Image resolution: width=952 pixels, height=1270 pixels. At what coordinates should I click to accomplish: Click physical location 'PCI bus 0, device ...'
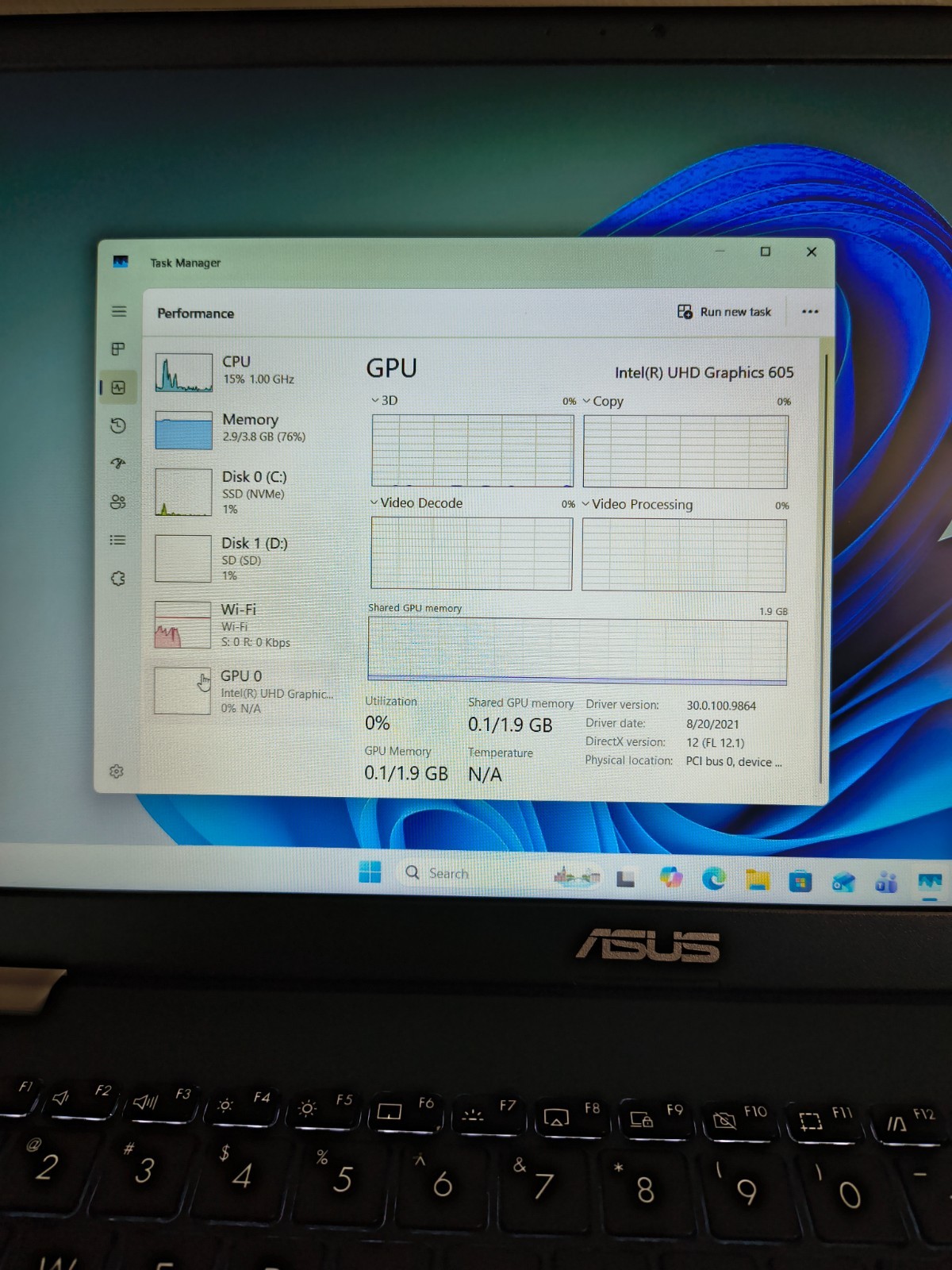coord(734,761)
